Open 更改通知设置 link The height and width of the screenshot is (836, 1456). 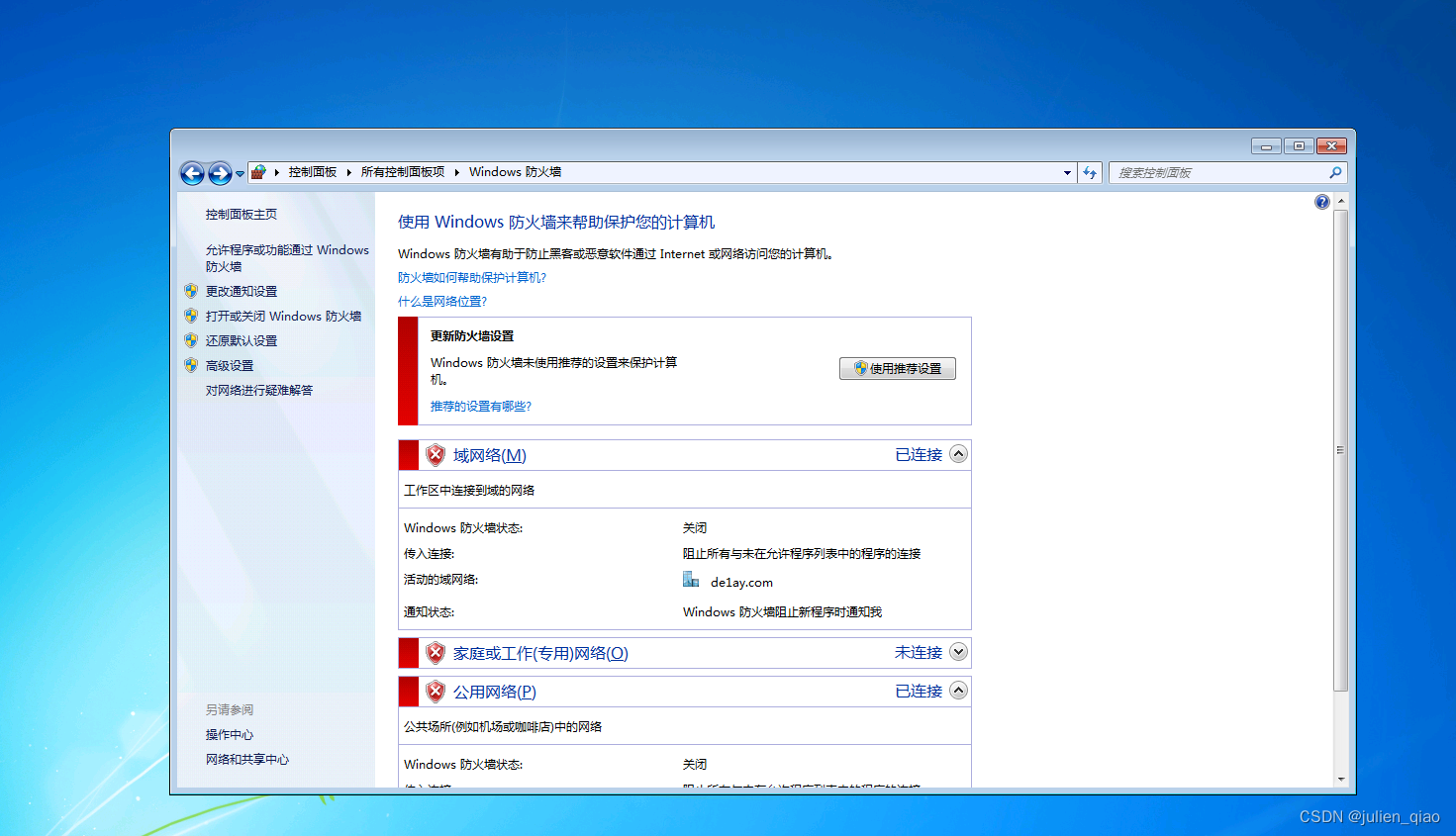242,292
